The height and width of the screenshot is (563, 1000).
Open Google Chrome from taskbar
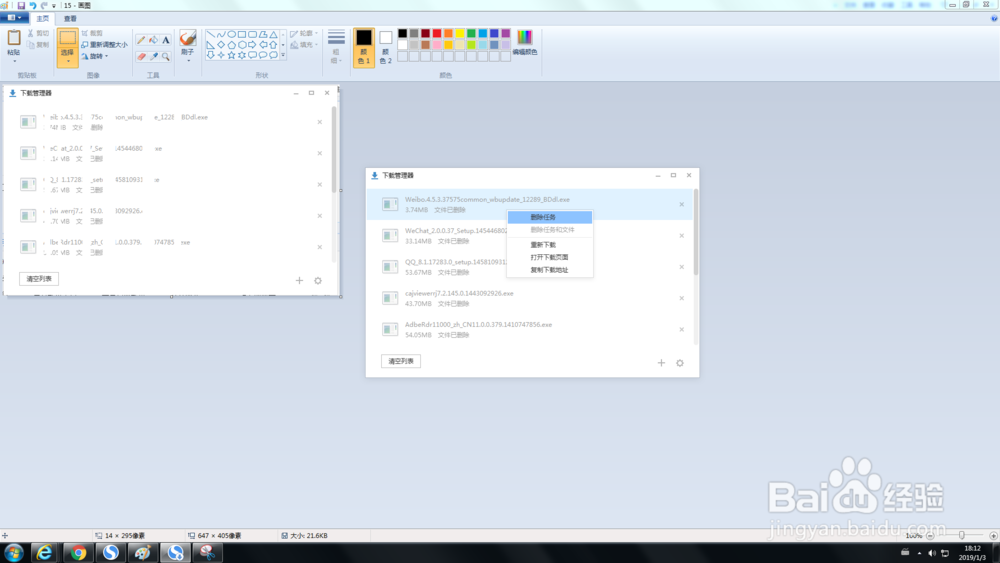(x=78, y=553)
